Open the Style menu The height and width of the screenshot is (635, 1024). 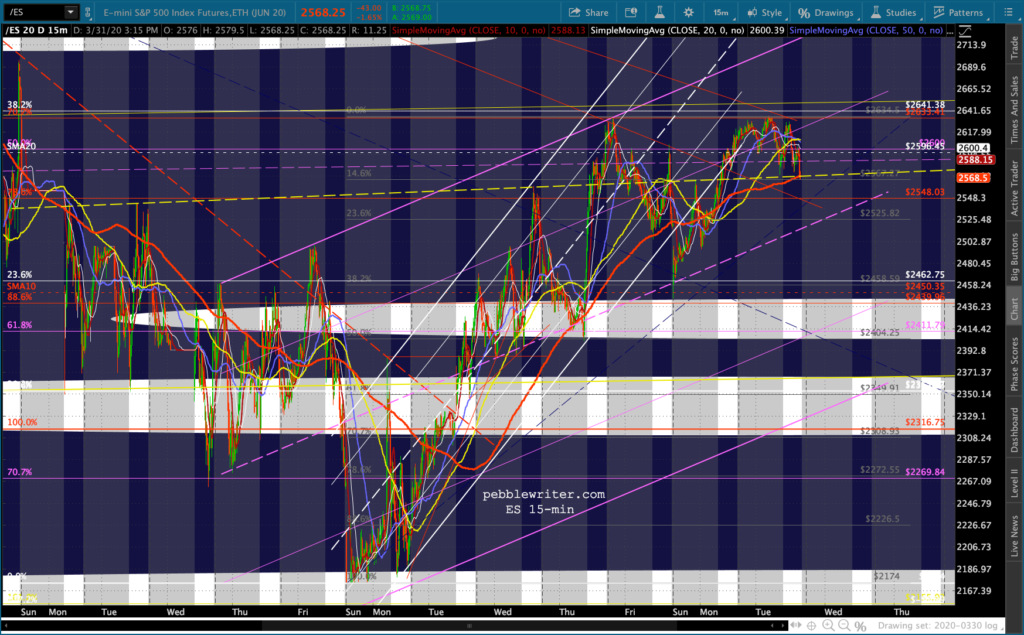[764, 12]
